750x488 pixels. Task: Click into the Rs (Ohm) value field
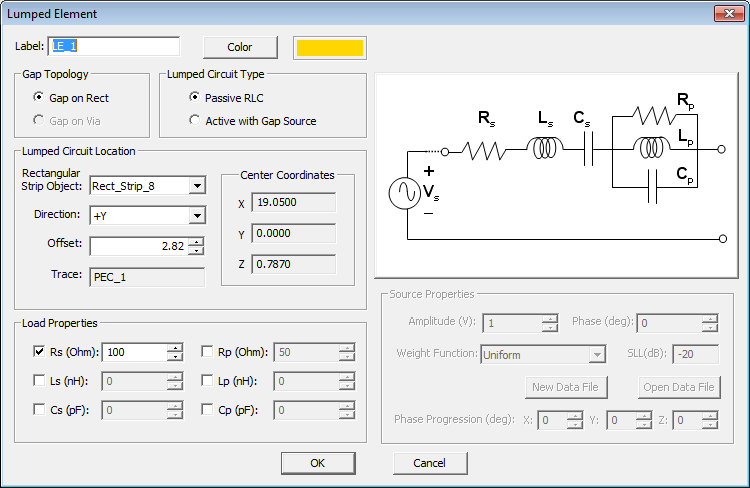coord(132,352)
